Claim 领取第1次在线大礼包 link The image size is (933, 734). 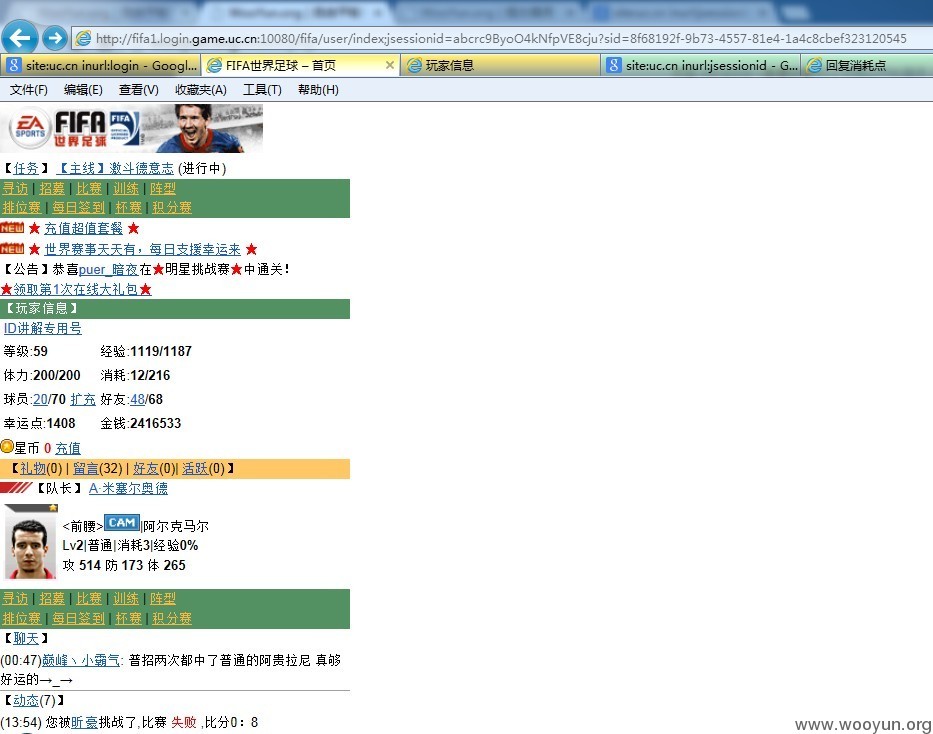[76, 290]
